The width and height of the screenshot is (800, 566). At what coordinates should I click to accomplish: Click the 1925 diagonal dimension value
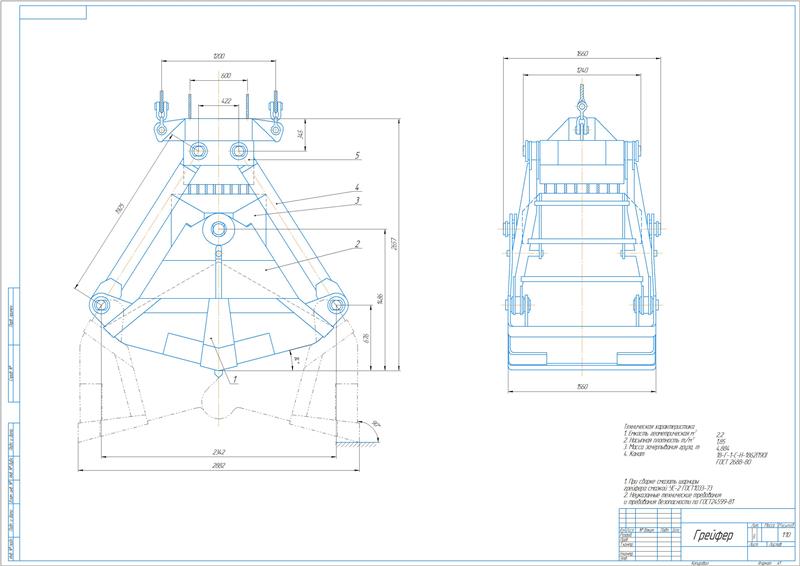click(120, 208)
